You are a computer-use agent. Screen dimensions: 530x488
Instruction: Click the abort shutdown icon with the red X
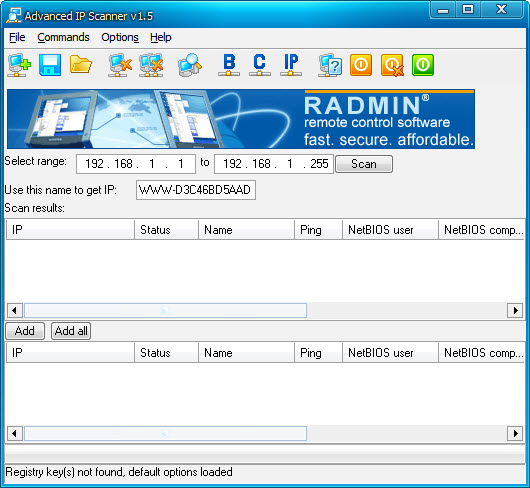[392, 65]
